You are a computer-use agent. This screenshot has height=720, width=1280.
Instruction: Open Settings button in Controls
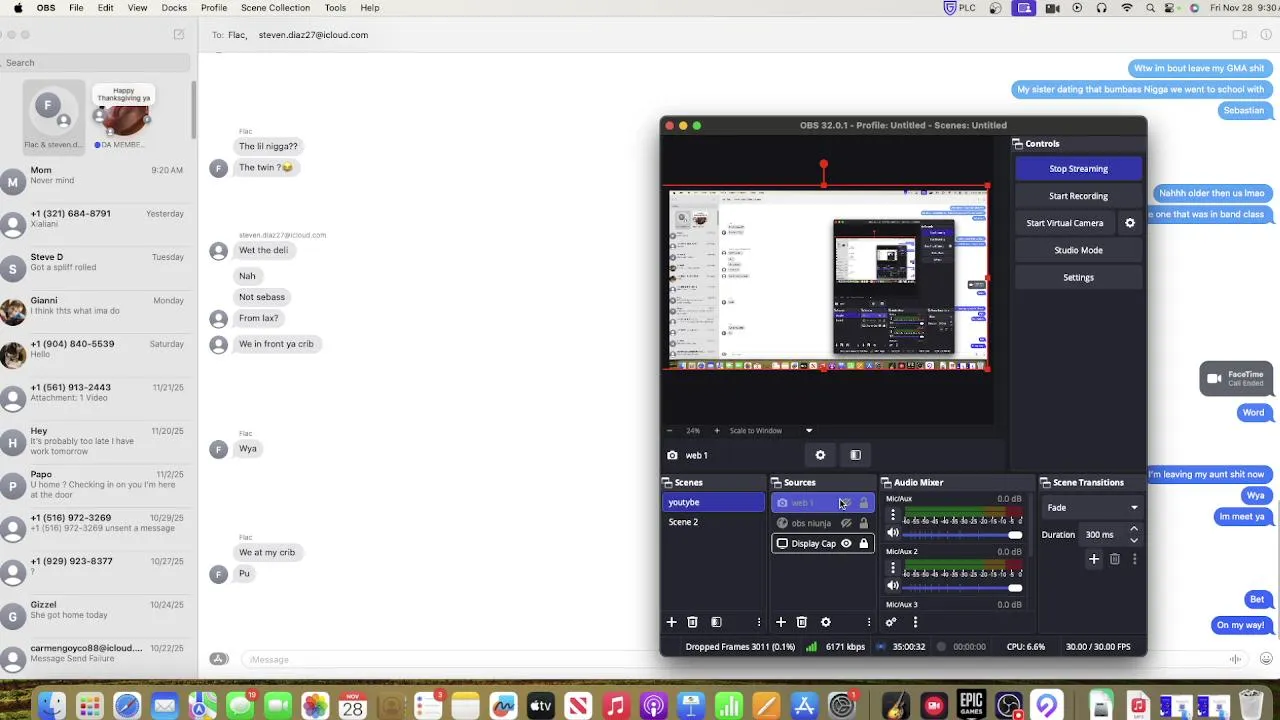coord(1078,277)
